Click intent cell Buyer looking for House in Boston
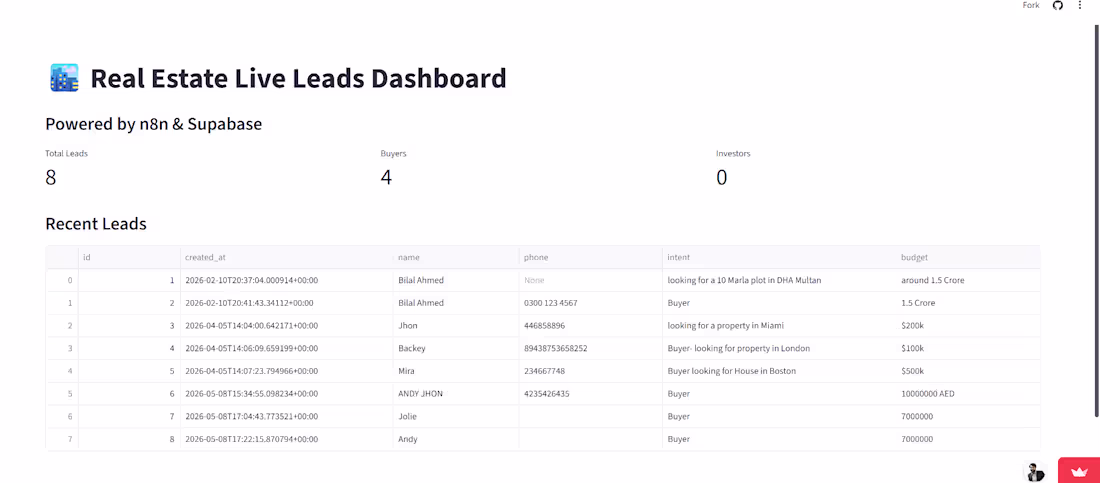This screenshot has width=1100, height=483. [x=779, y=371]
